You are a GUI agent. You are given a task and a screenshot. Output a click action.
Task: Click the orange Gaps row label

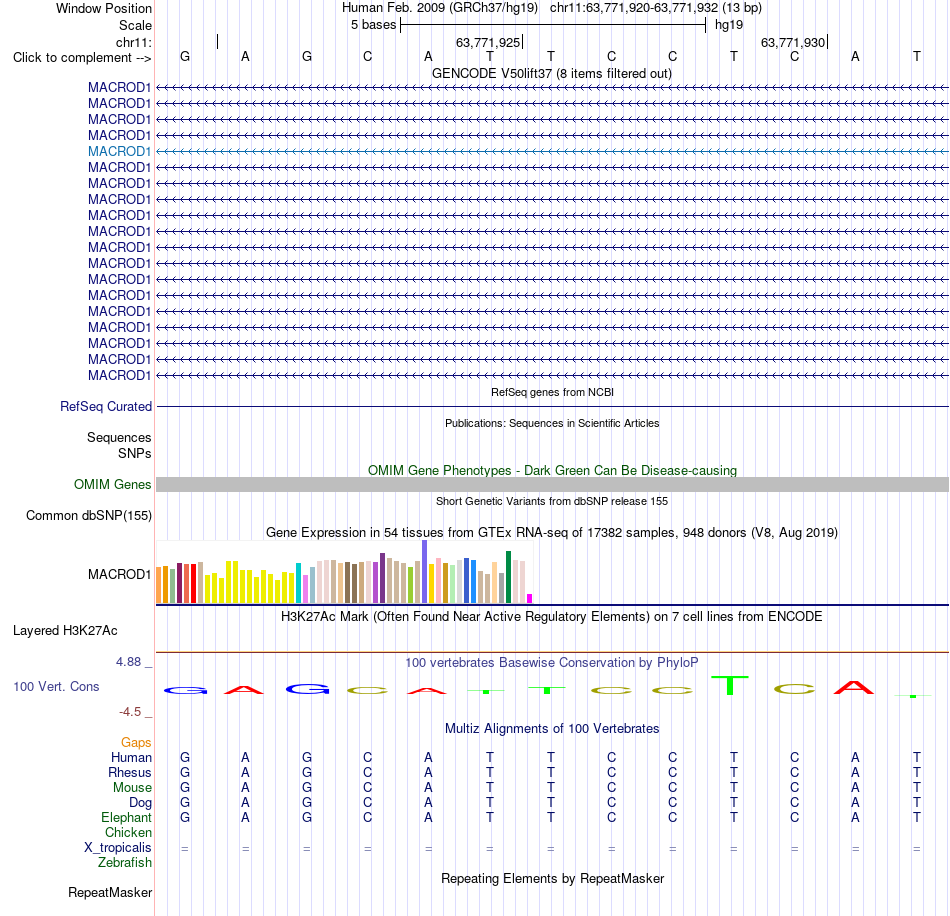tap(136, 743)
